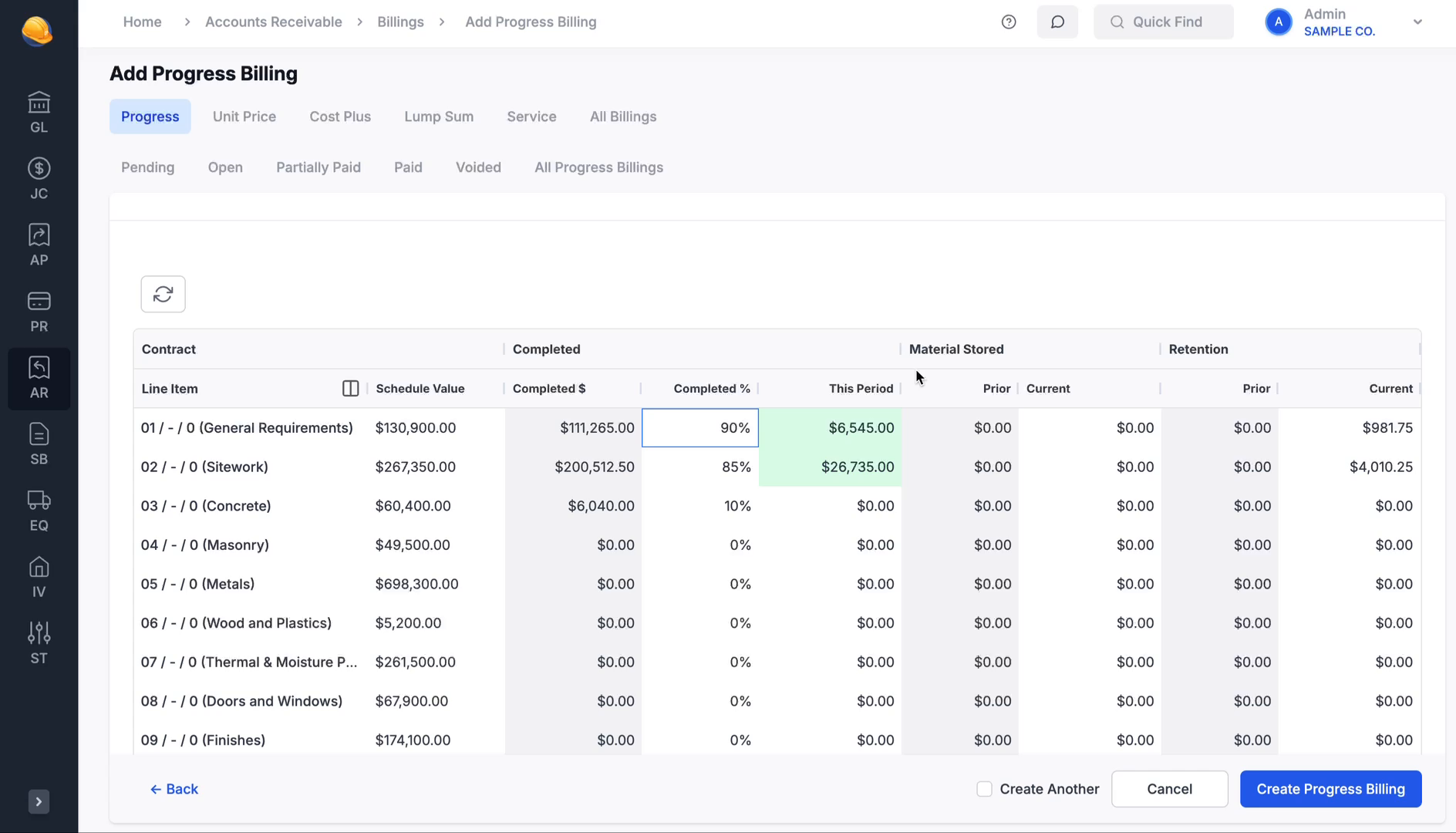Image resolution: width=1456 pixels, height=833 pixels.
Task: Toggle the column visibility icon beside Line Item
Action: tap(351, 388)
